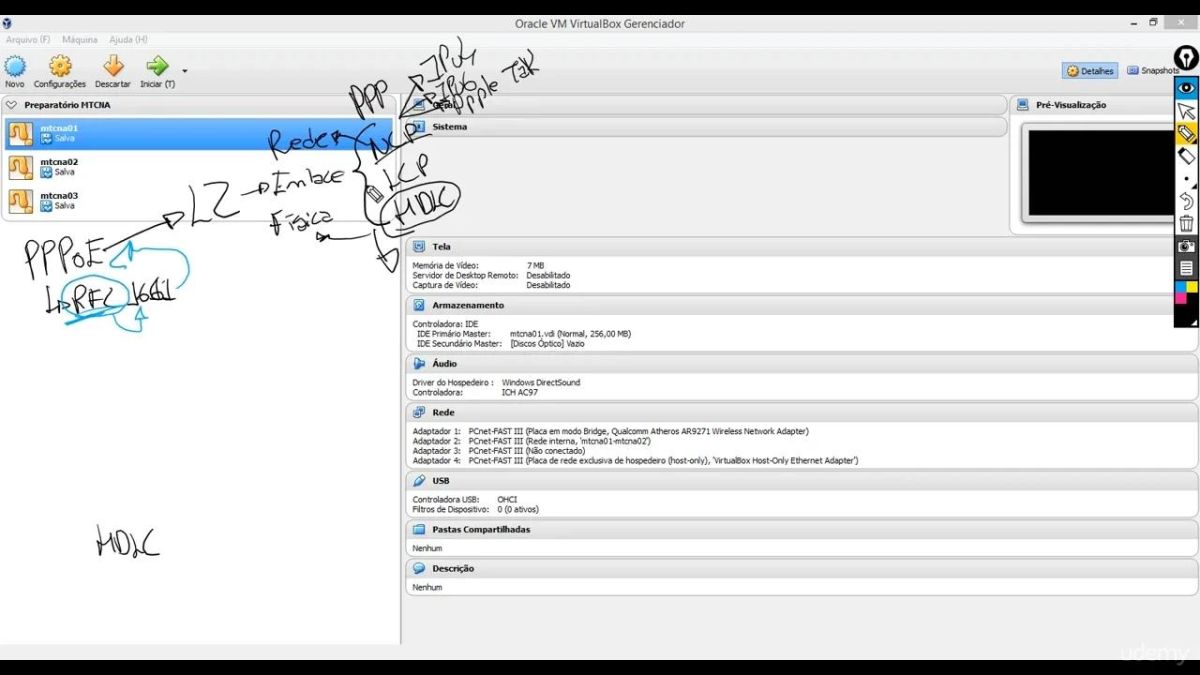Click the VirtualBox title bar icon
Viewport: 1200px width, 675px height.
point(7,23)
